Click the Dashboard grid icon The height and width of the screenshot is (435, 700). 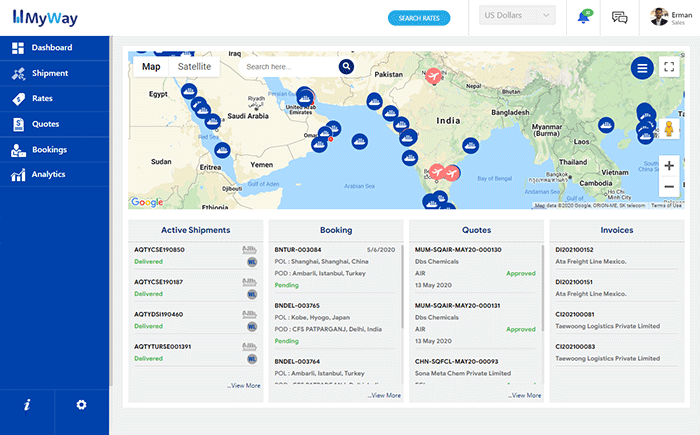tap(18, 48)
